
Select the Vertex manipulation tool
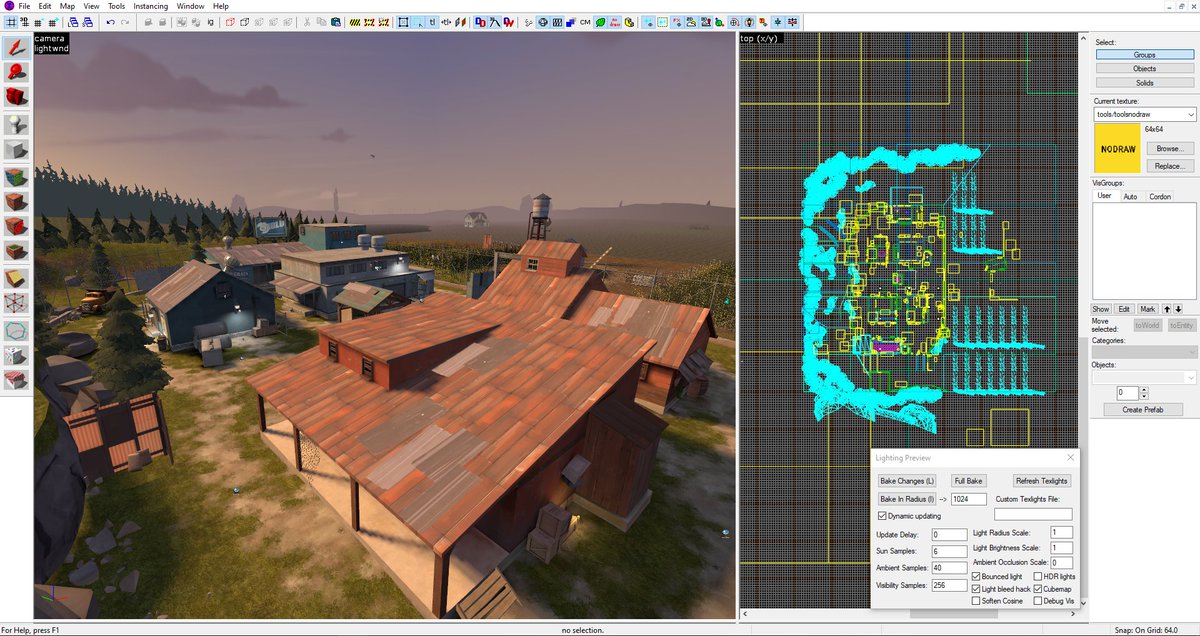16,303
